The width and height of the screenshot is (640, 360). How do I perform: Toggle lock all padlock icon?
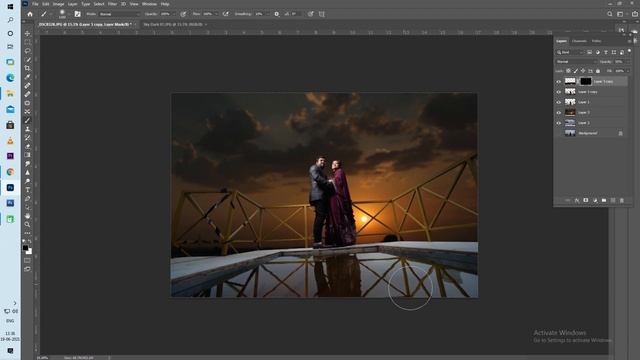tap(598, 71)
